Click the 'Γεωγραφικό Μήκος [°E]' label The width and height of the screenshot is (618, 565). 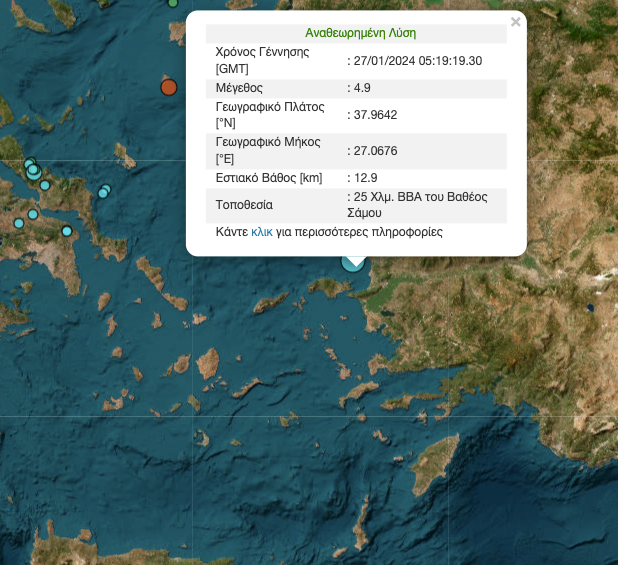268,151
